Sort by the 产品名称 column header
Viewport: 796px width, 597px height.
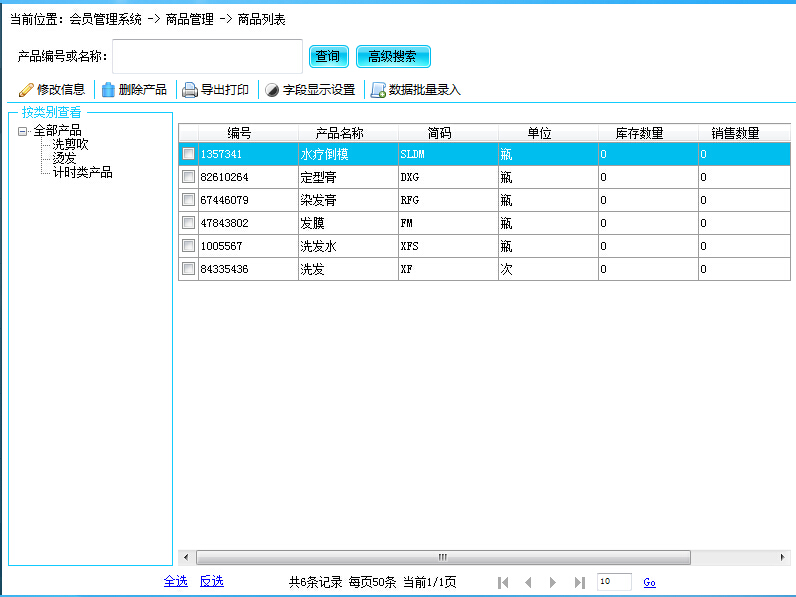pos(339,133)
